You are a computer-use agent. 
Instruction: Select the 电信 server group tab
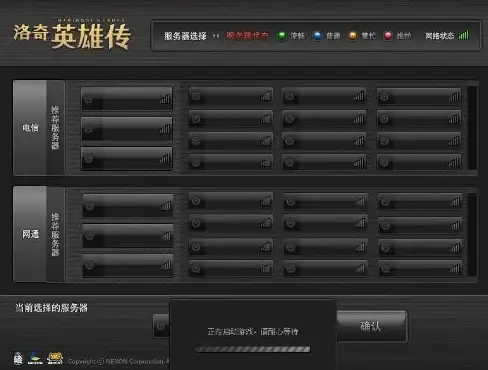[30, 127]
